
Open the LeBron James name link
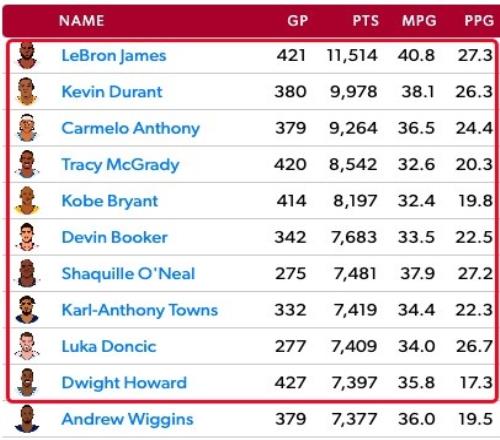tap(114, 56)
